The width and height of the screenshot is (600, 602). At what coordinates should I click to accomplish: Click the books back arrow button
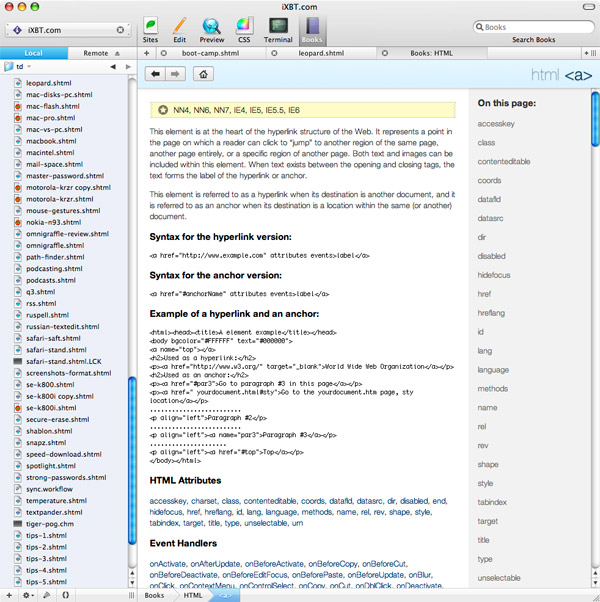(155, 74)
